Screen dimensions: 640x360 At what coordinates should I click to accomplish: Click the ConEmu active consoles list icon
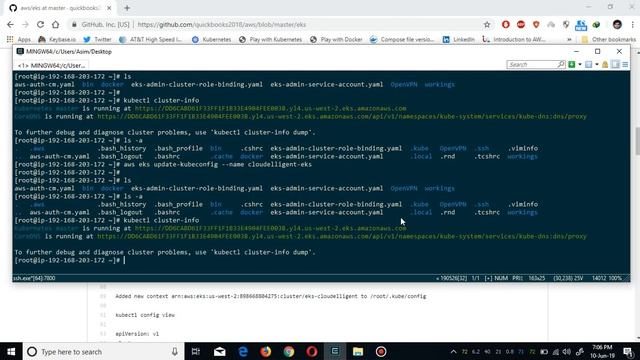point(589,64)
